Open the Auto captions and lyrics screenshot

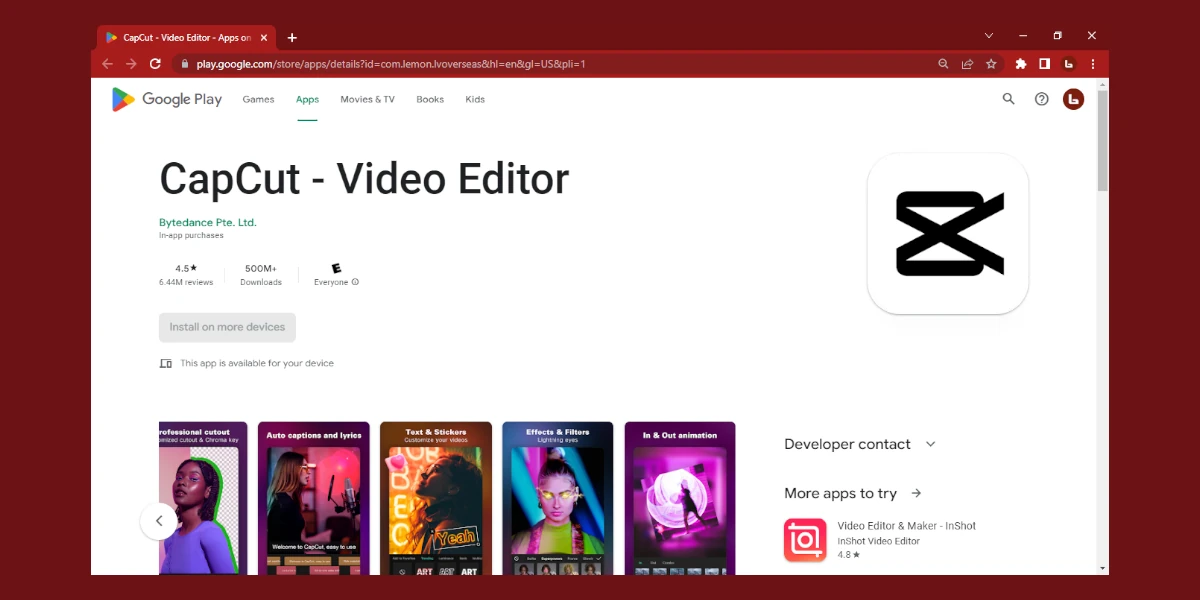(x=314, y=498)
